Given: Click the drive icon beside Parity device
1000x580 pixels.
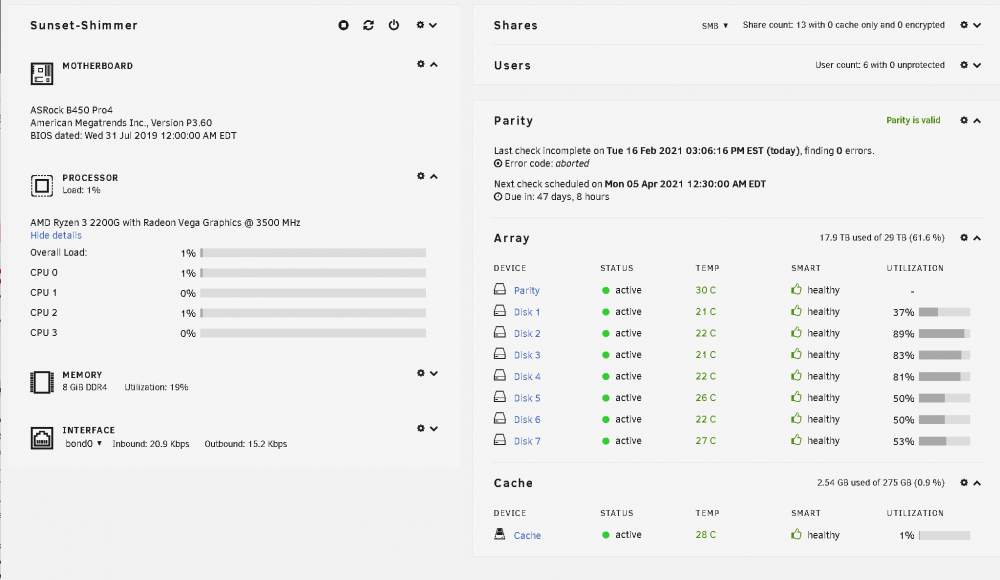Looking at the screenshot, I should [x=500, y=289].
